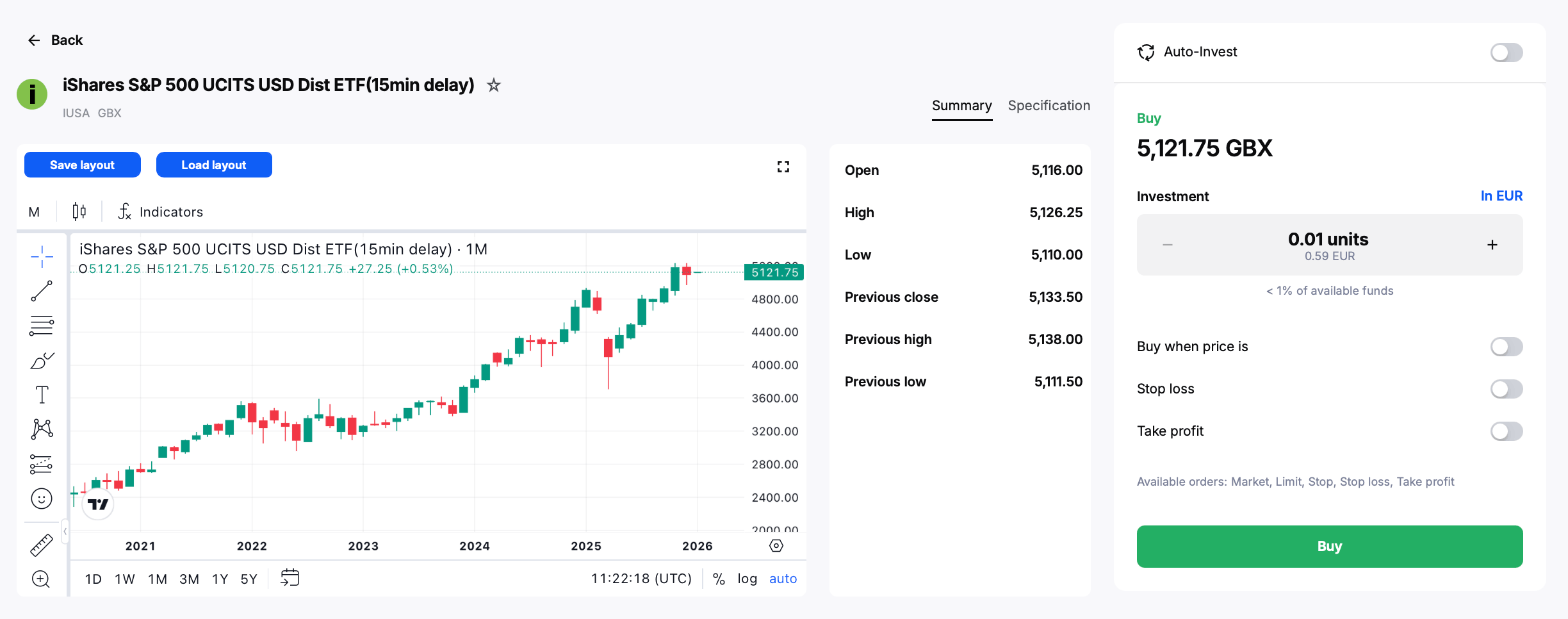
Task: Set chart range to 3M
Action: pos(189,579)
